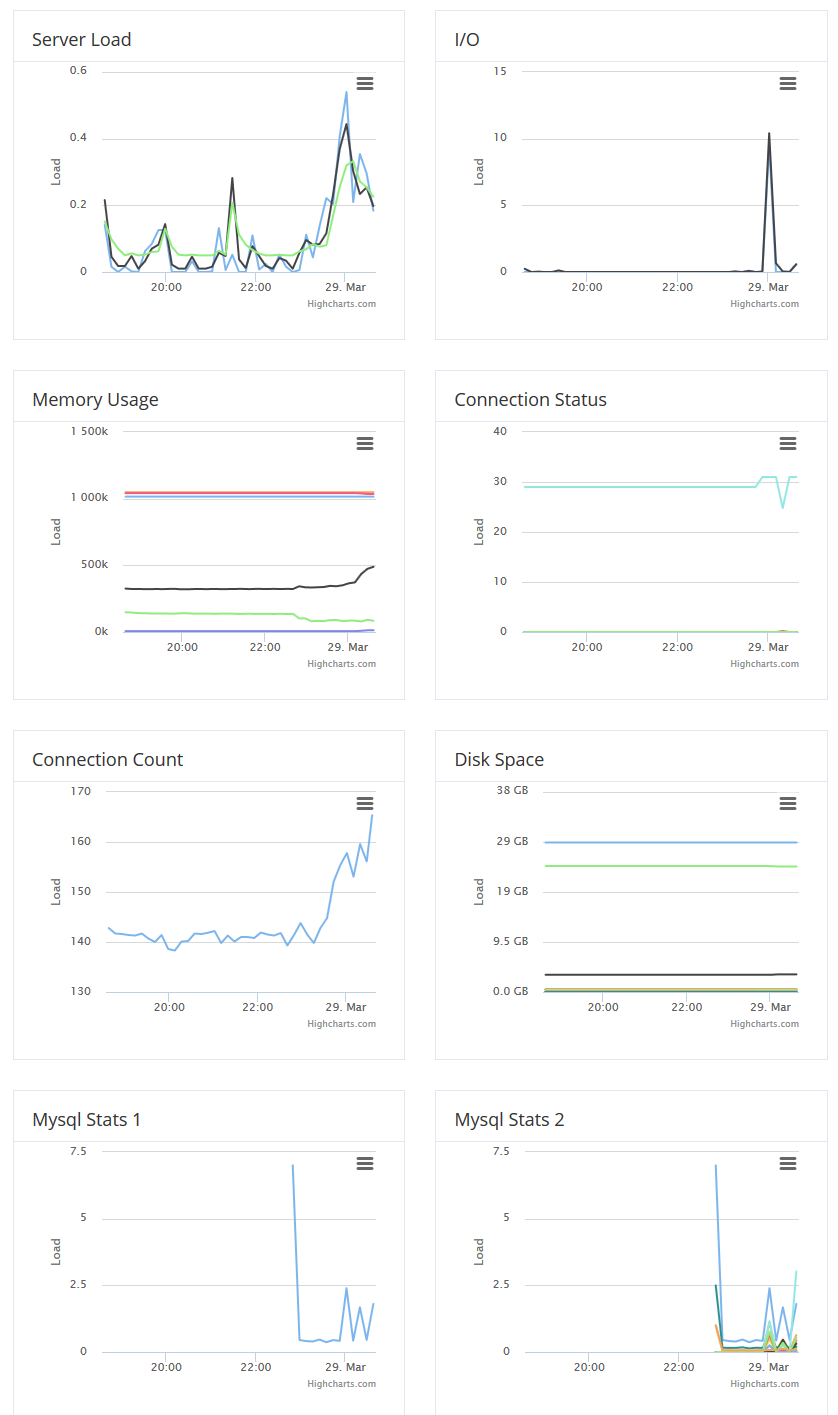Open Connection Status chart menu icon

pyautogui.click(x=788, y=444)
